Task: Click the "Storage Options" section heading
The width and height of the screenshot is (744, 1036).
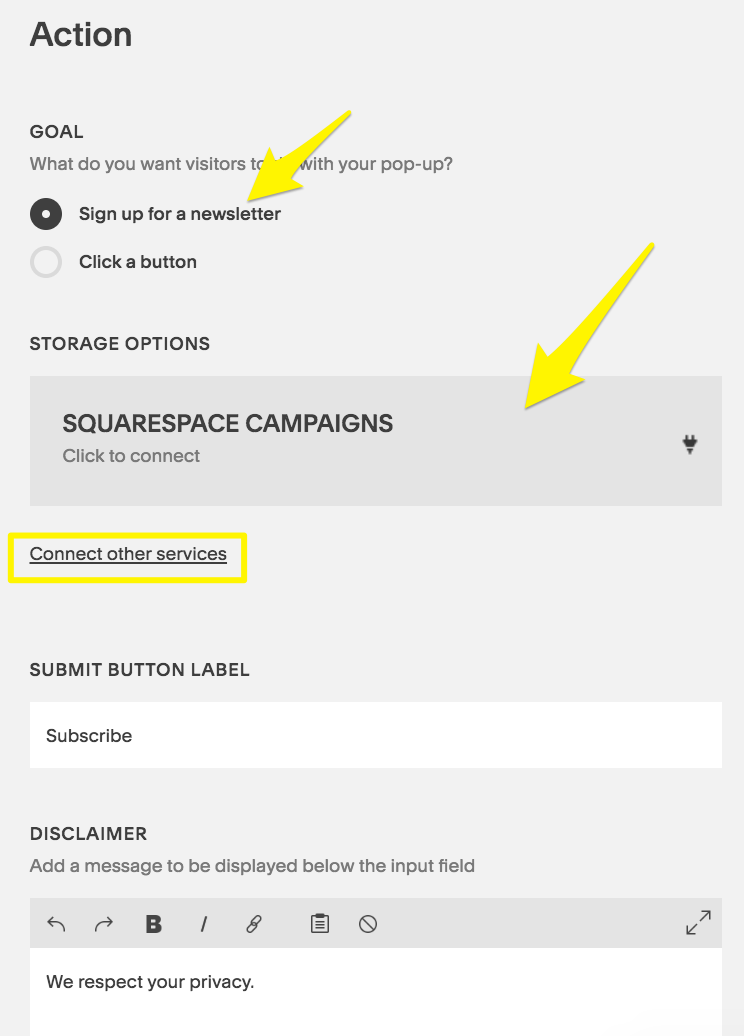Action: (120, 344)
